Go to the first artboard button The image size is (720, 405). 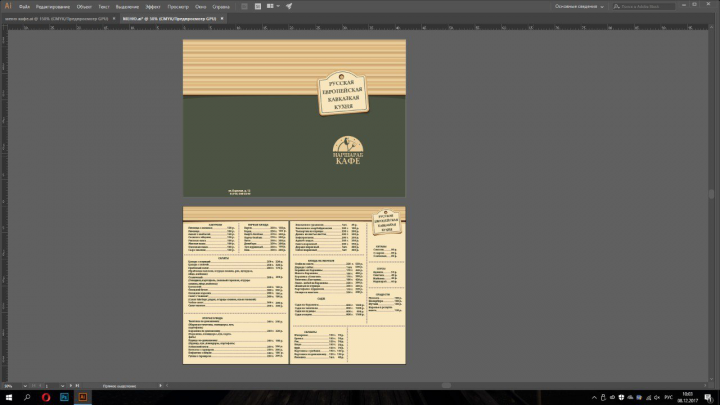34,386
